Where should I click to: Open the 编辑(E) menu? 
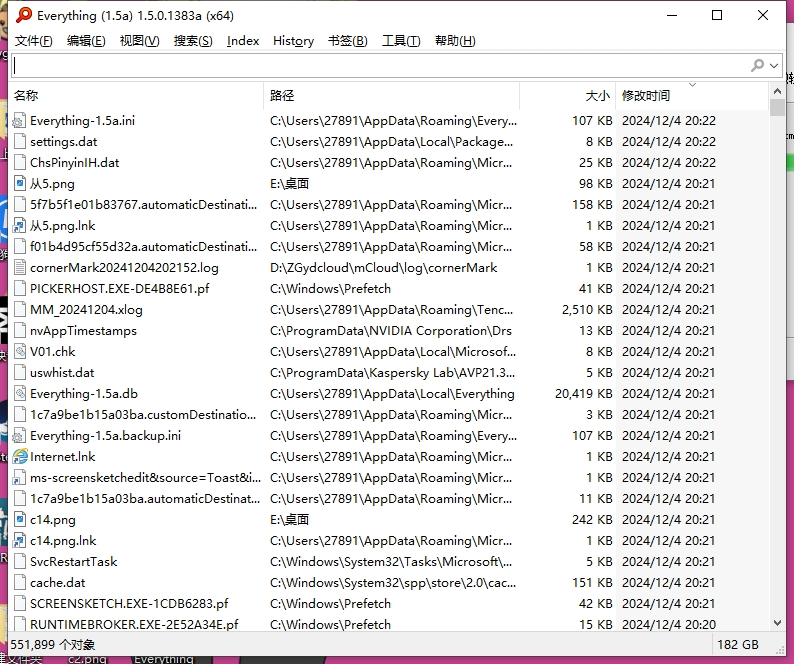click(86, 41)
